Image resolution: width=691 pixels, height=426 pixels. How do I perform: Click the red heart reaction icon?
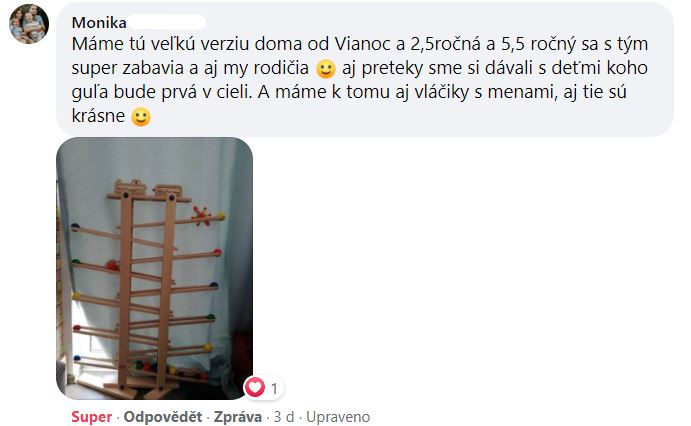[255, 388]
